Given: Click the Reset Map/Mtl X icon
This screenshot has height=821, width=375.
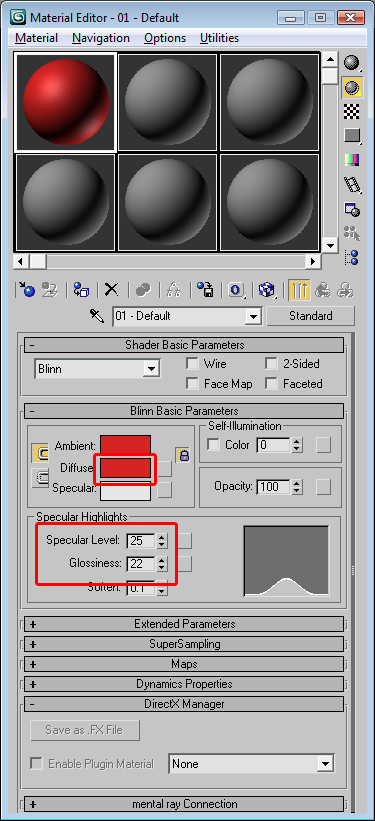Looking at the screenshot, I should [111, 290].
